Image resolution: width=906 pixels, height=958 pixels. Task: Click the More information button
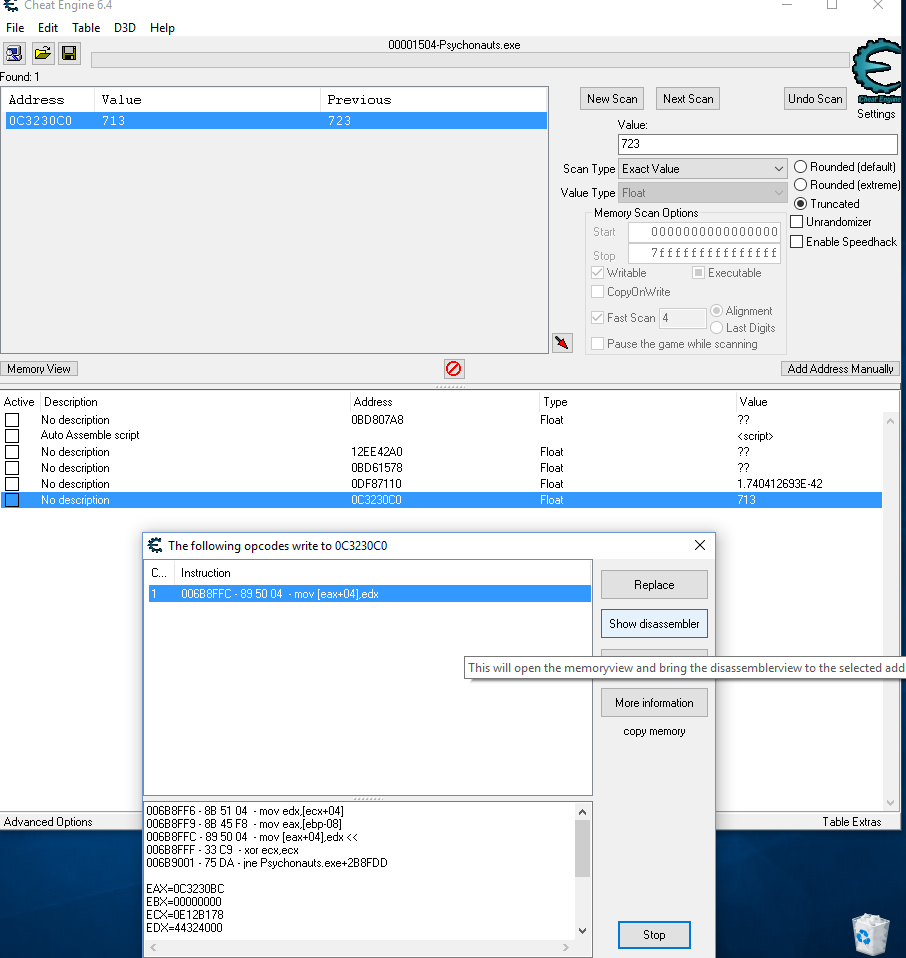point(654,703)
